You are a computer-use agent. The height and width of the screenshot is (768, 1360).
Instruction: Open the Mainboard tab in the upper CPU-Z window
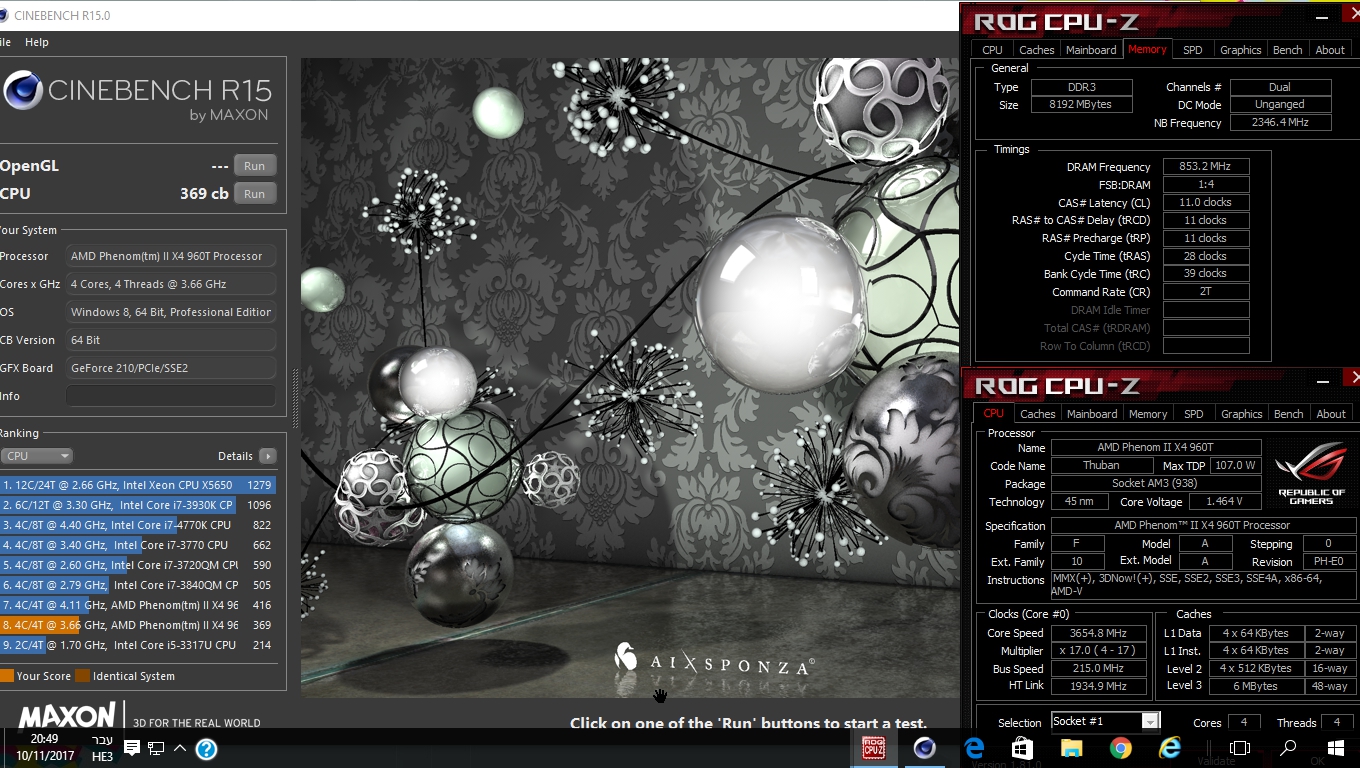[x=1091, y=50]
